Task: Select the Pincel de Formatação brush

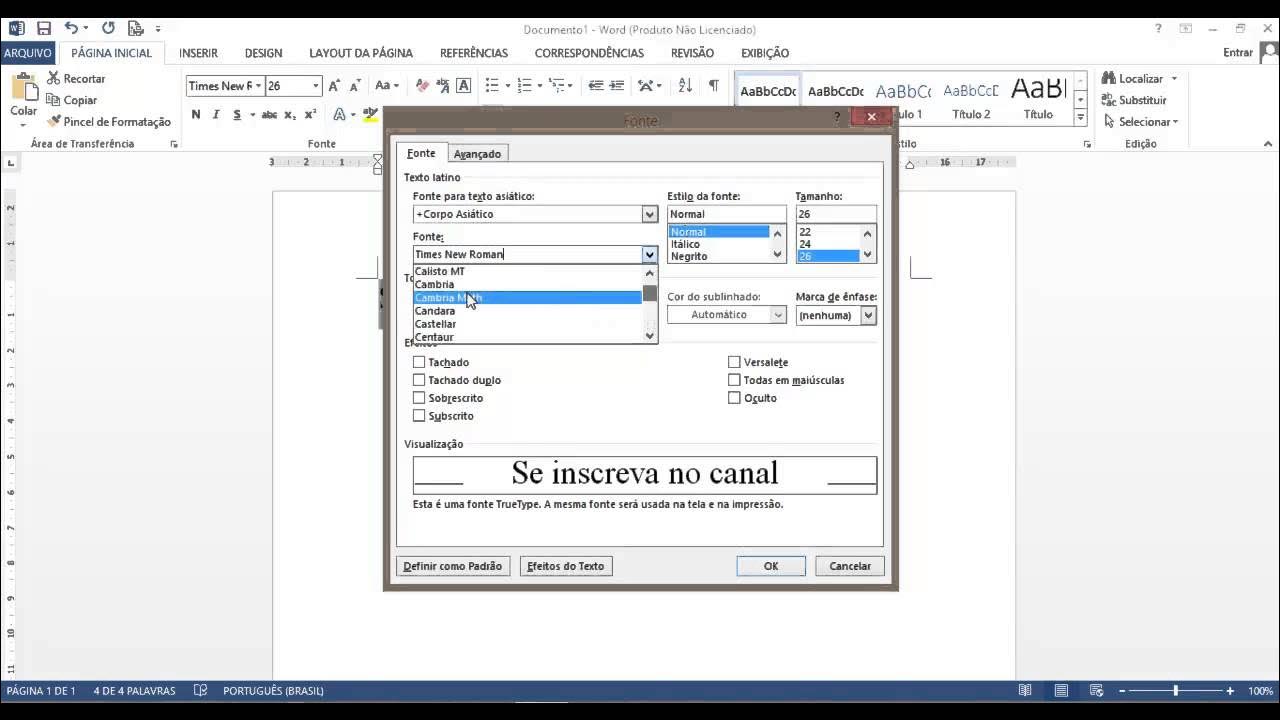Action: (x=54, y=122)
